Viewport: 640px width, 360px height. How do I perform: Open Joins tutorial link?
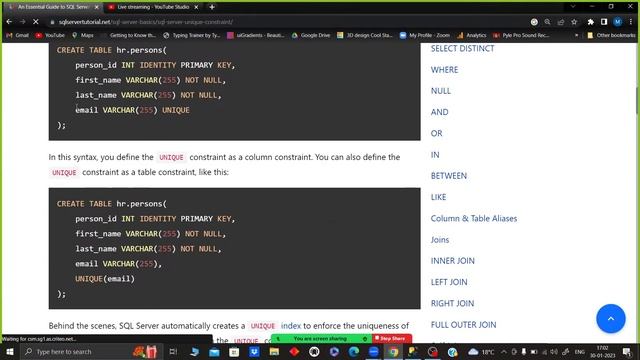tap(440, 240)
